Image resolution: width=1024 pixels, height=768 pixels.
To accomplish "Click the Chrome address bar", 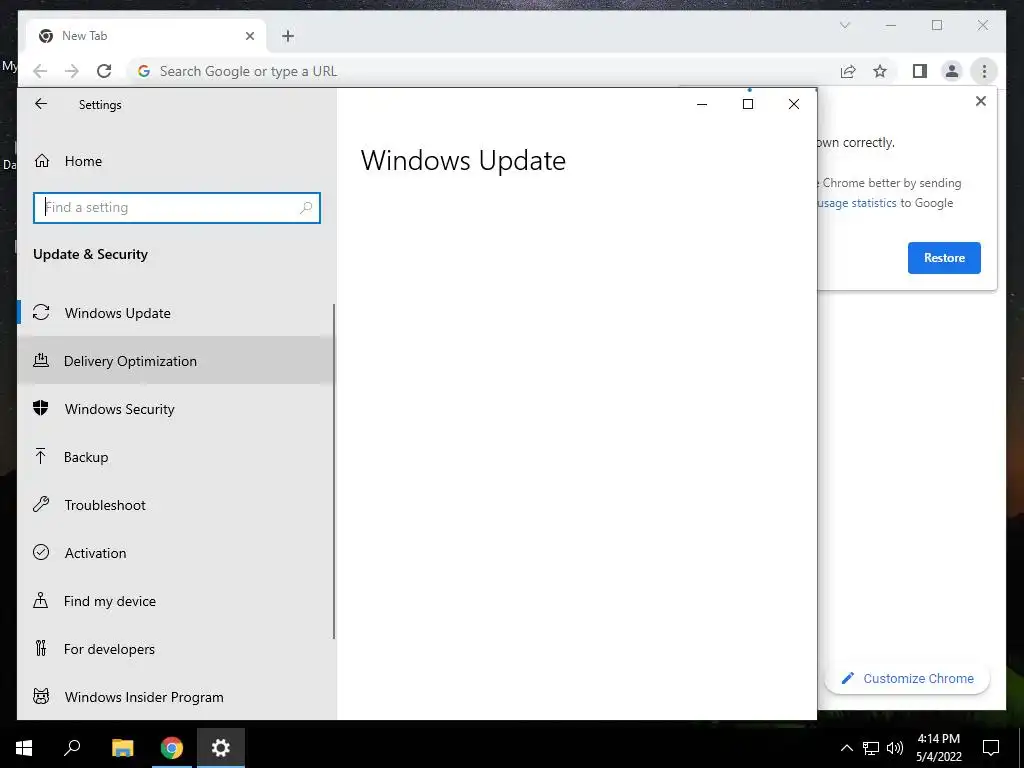I will [483, 71].
